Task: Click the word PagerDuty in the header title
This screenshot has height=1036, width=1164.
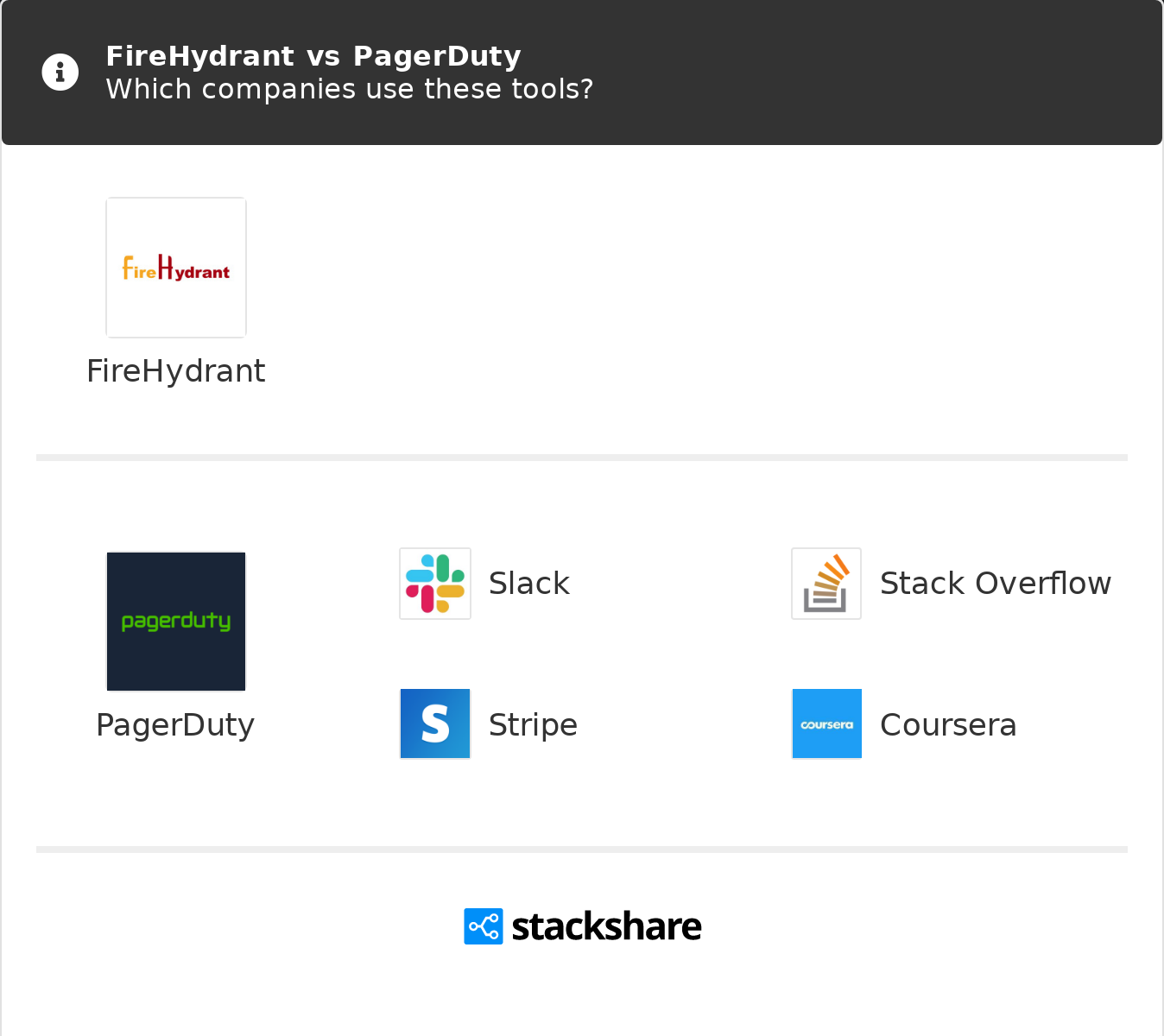Action: coord(438,56)
